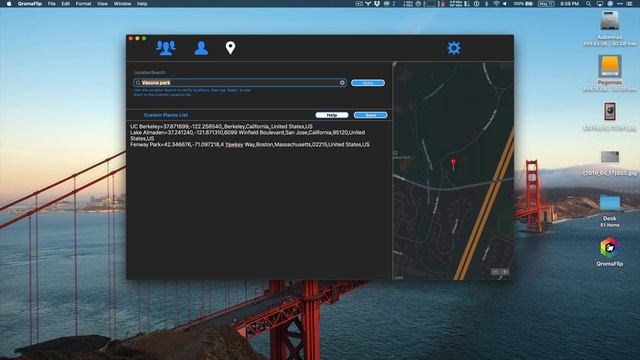Click the Wi-Fi status icon

496,4
